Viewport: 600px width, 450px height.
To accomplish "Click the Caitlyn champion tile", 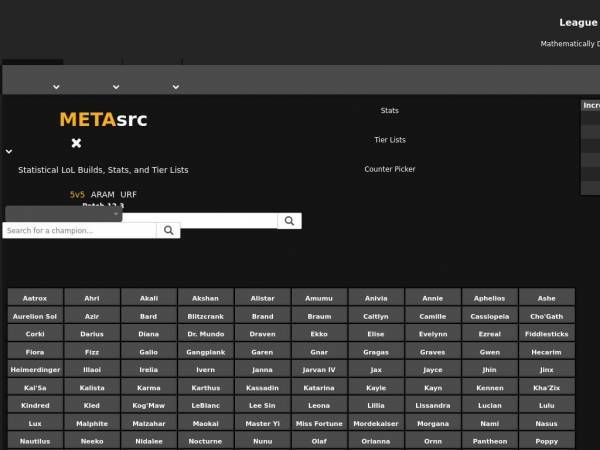I will tap(376, 316).
